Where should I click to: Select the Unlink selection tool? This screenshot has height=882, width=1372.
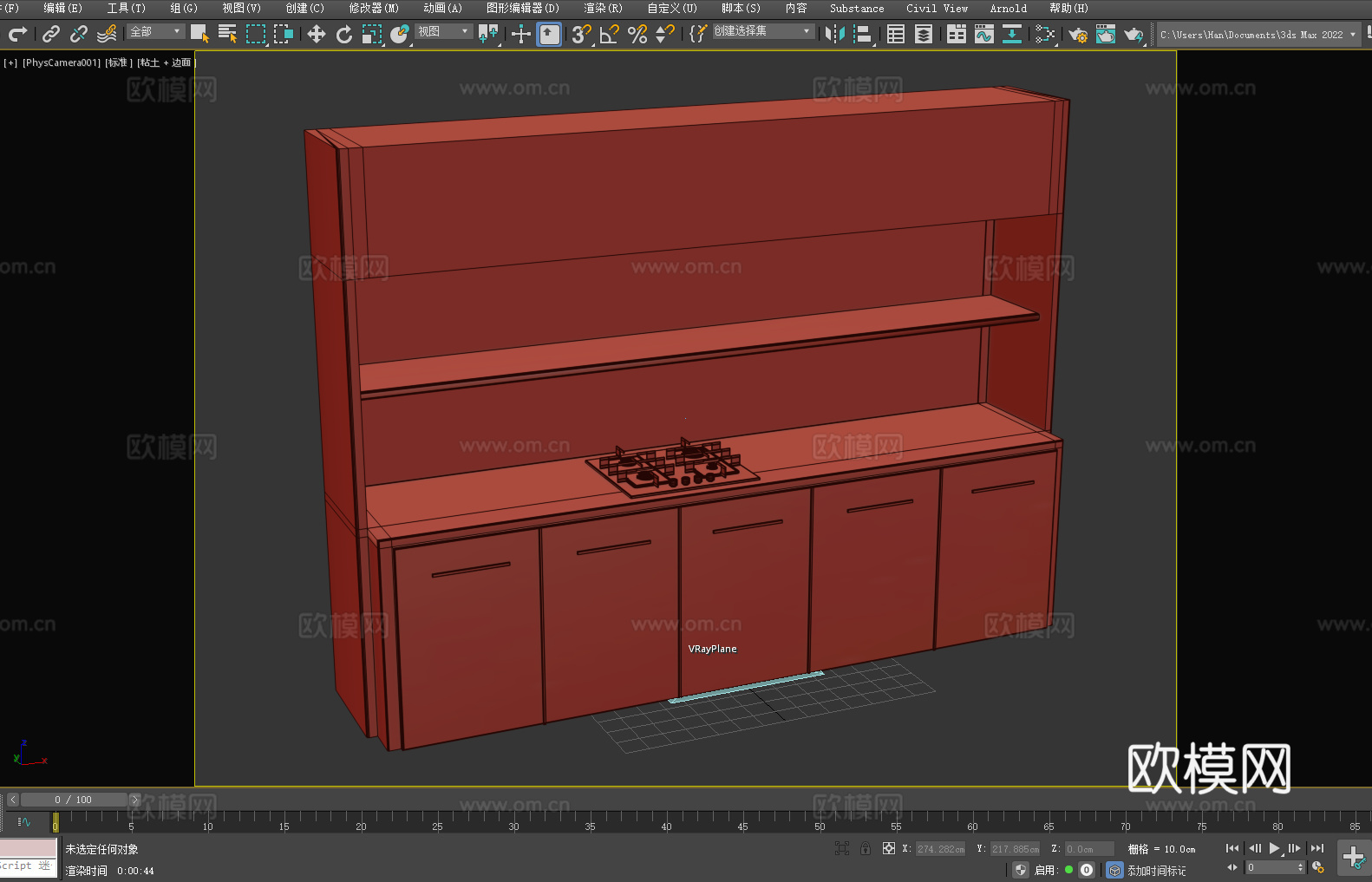point(79,34)
